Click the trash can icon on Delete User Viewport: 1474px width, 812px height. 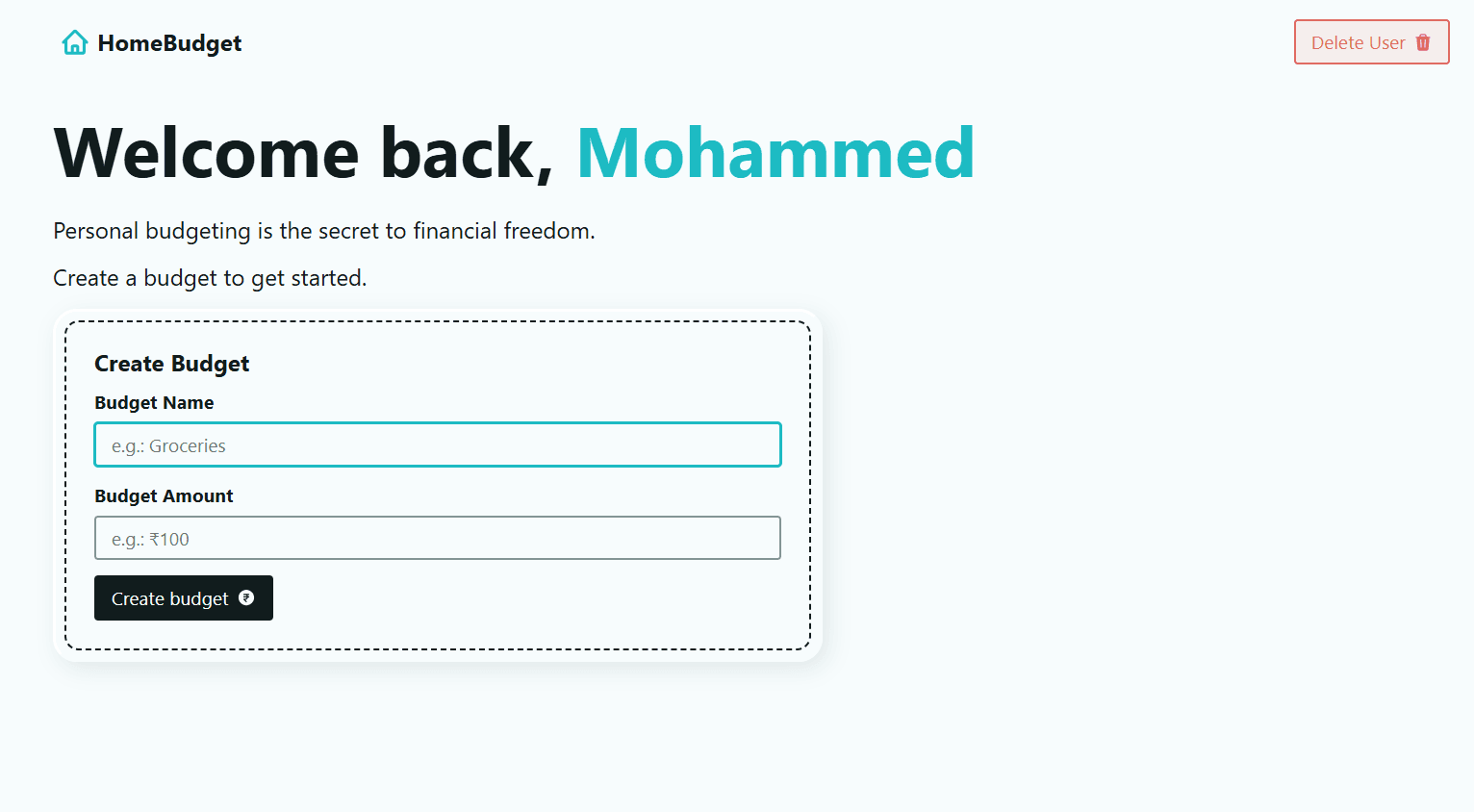coord(1423,42)
